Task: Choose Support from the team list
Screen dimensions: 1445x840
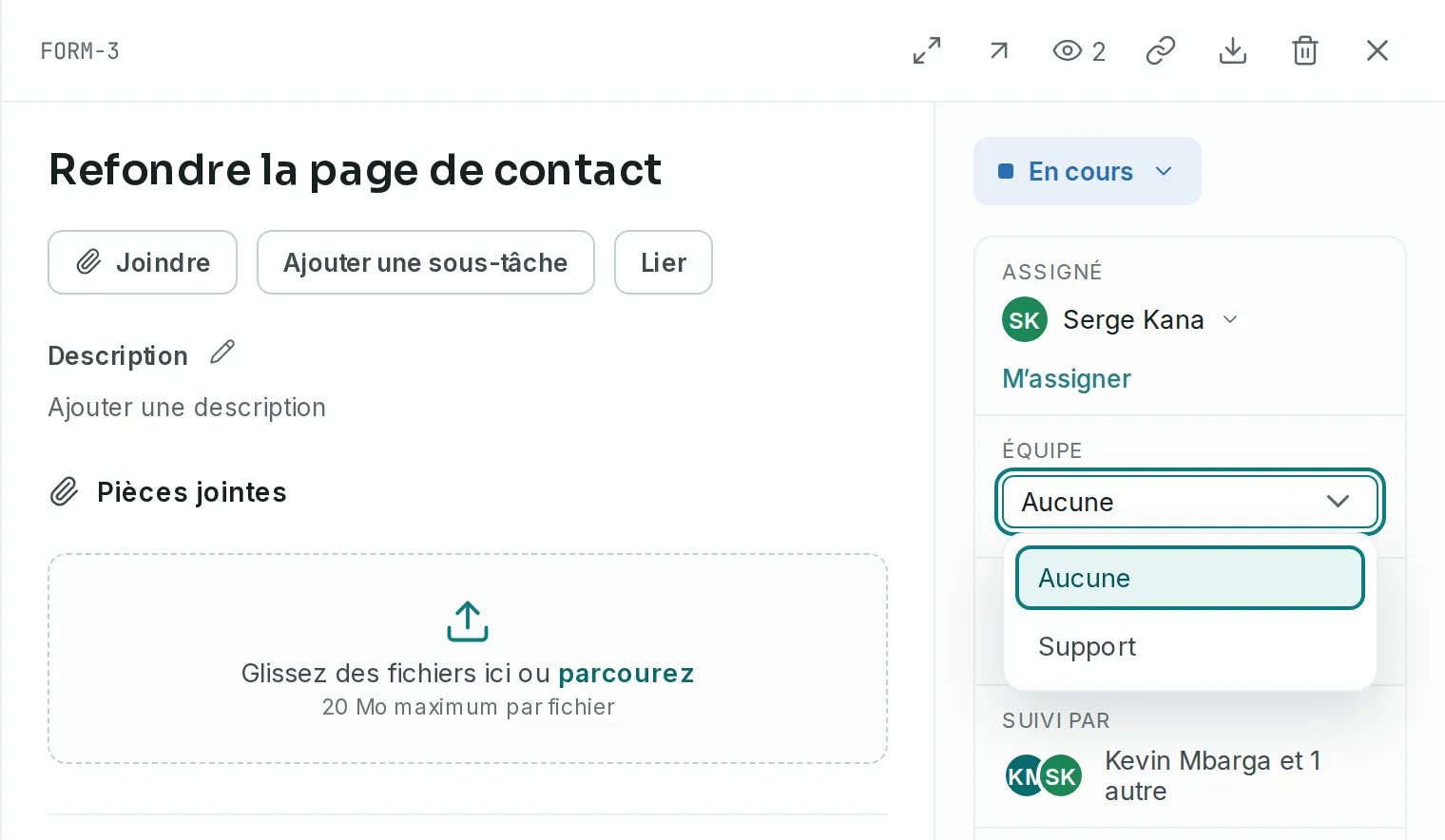Action: click(x=1190, y=646)
